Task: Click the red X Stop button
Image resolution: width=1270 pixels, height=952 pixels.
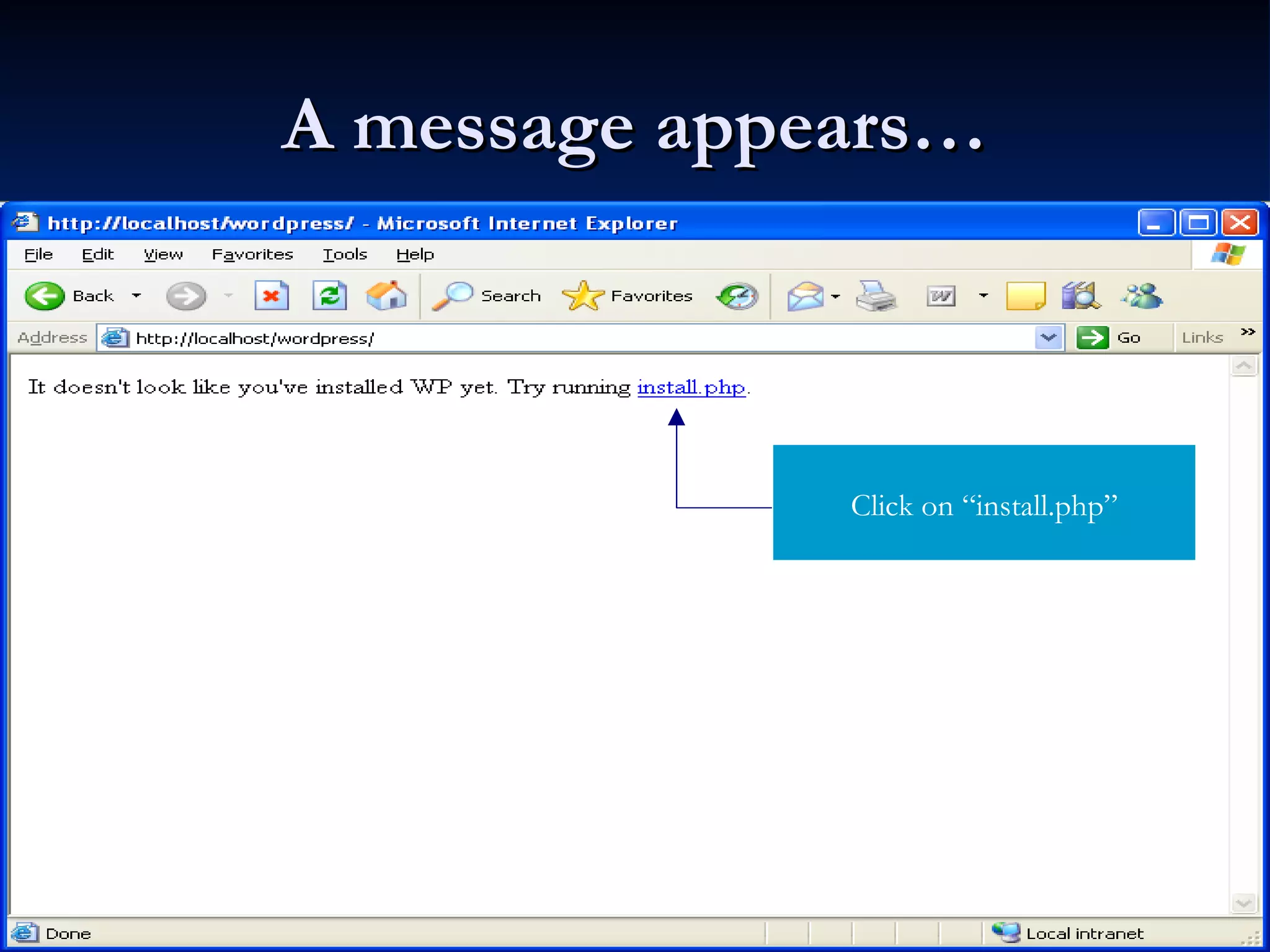Action: point(272,296)
